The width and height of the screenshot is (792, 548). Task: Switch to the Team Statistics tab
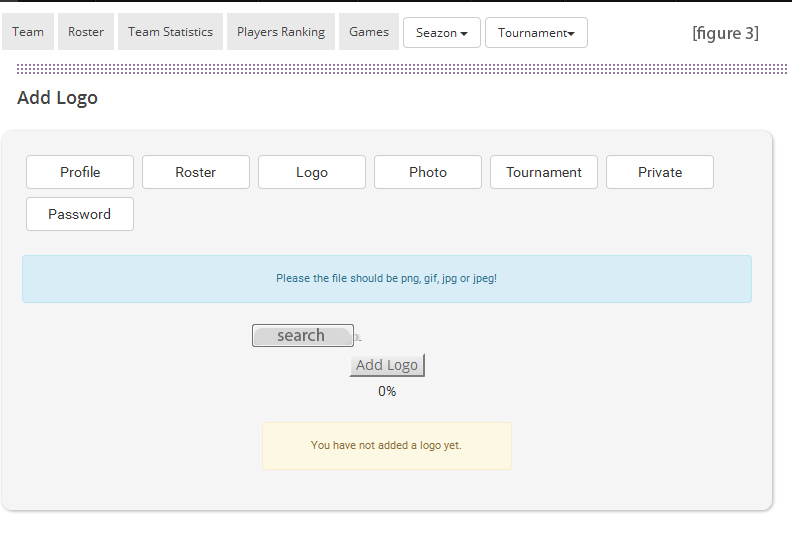[170, 32]
